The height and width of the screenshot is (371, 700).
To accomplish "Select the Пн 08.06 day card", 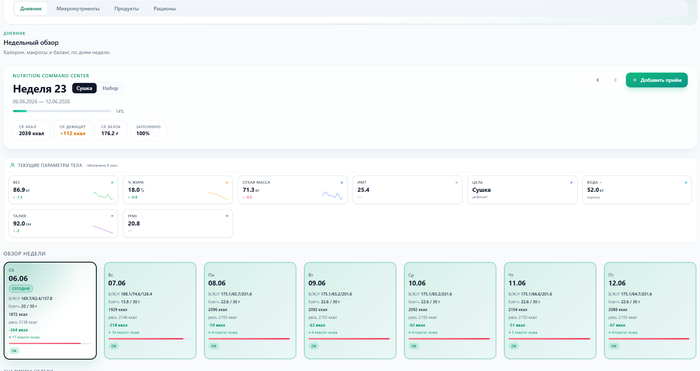I will [250, 310].
